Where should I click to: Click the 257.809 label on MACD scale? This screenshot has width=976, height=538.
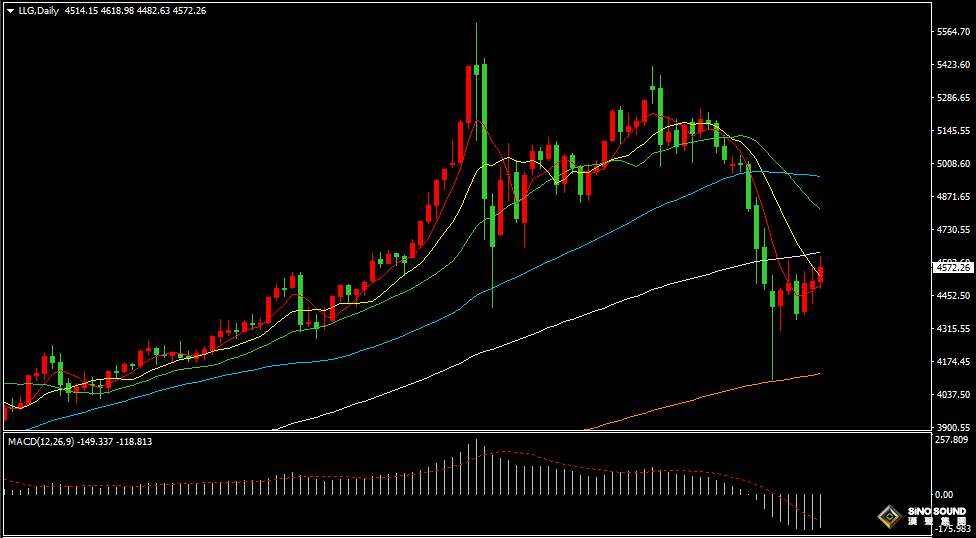point(951,440)
